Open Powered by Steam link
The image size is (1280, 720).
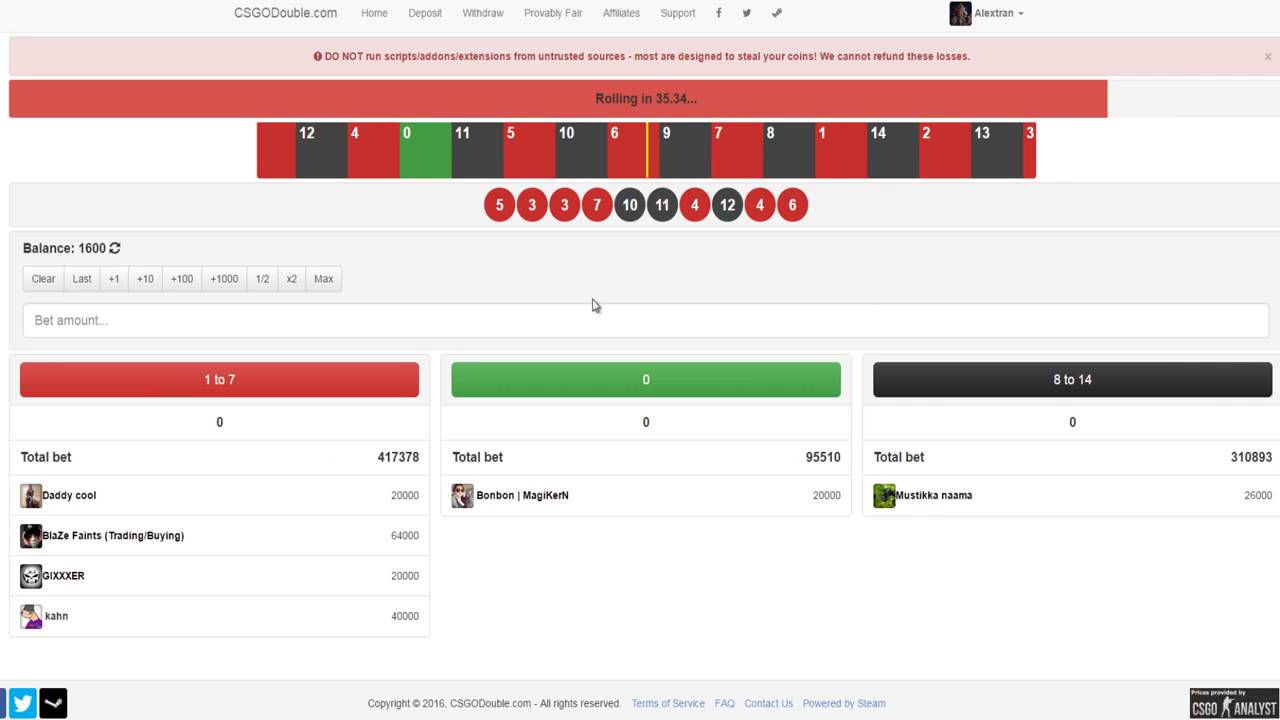(844, 704)
